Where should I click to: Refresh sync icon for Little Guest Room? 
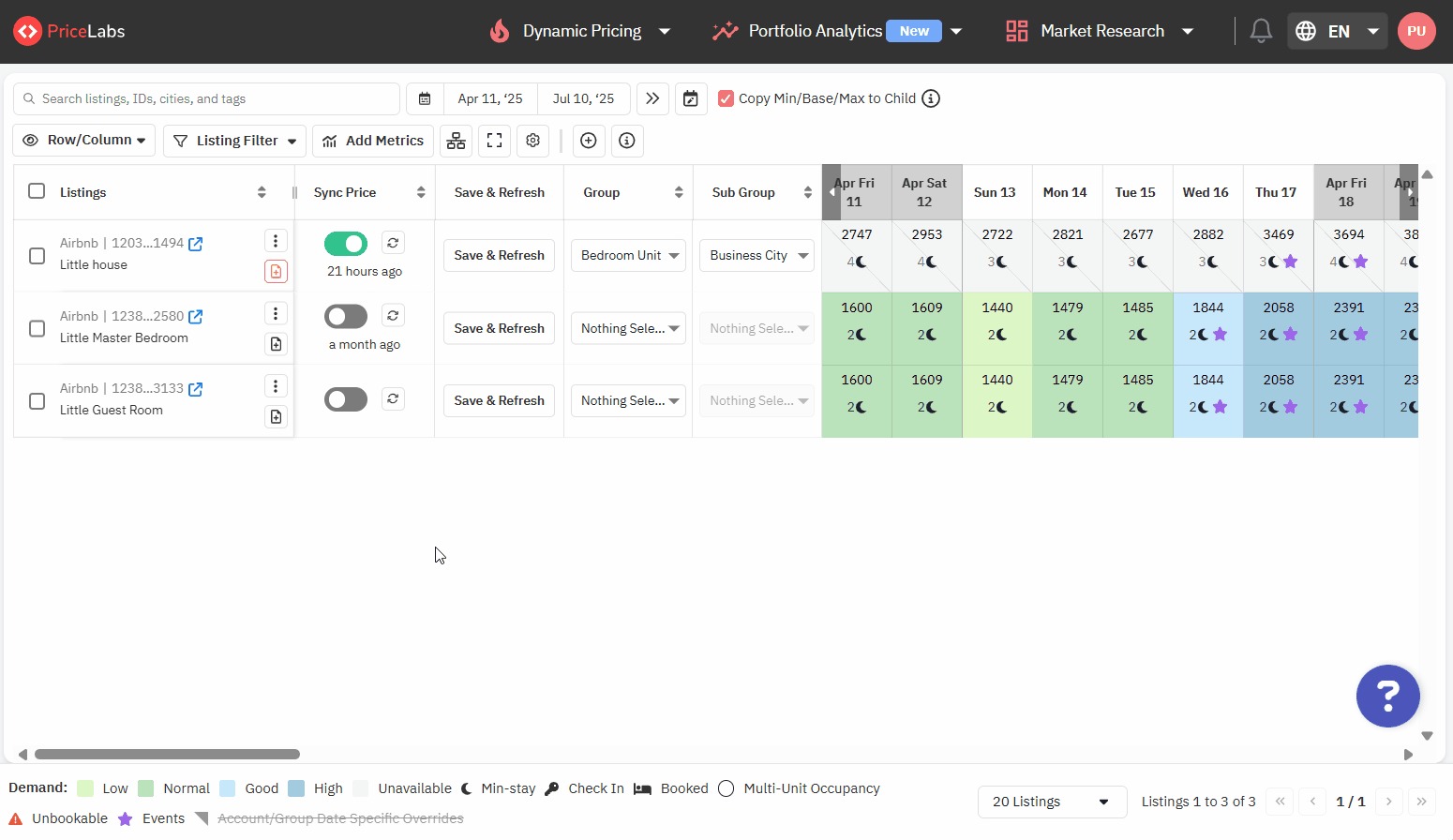(393, 398)
